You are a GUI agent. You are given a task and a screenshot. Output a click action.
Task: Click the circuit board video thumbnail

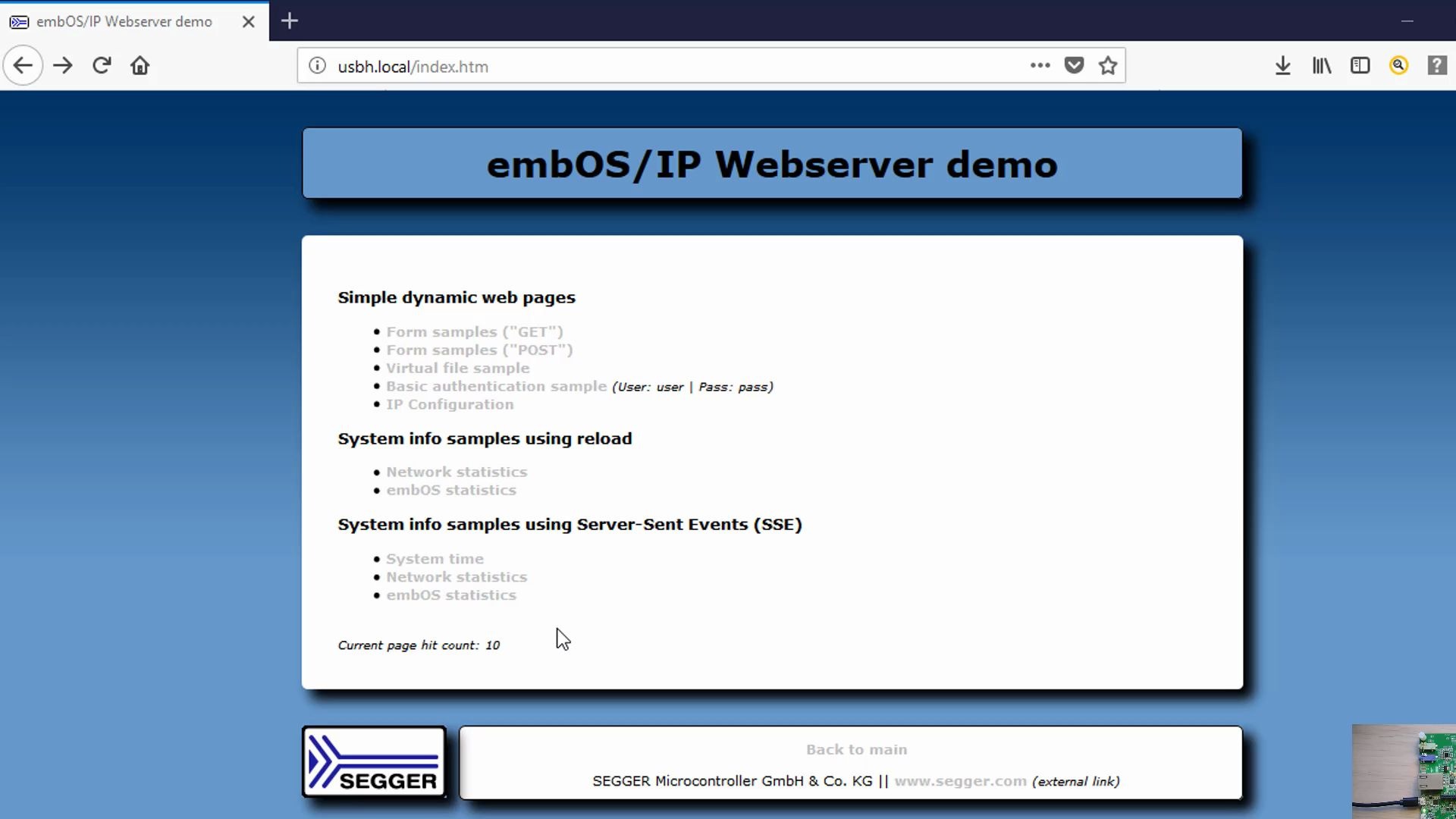1404,771
